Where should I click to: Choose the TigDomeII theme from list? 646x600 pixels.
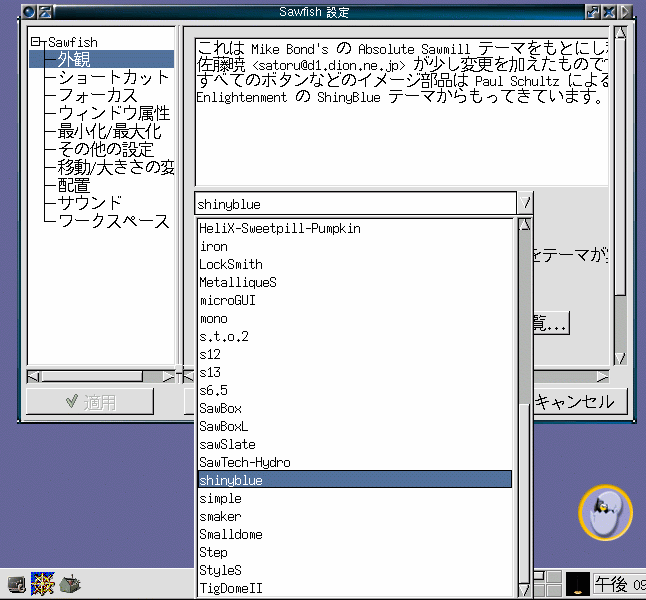[355, 588]
